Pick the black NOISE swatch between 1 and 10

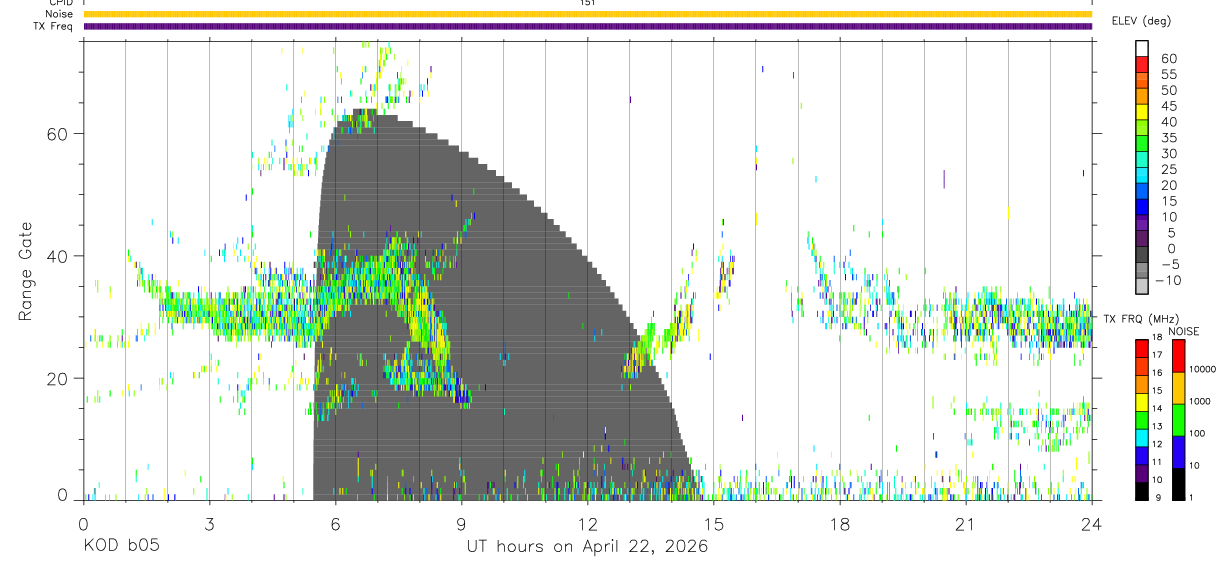tap(1179, 484)
